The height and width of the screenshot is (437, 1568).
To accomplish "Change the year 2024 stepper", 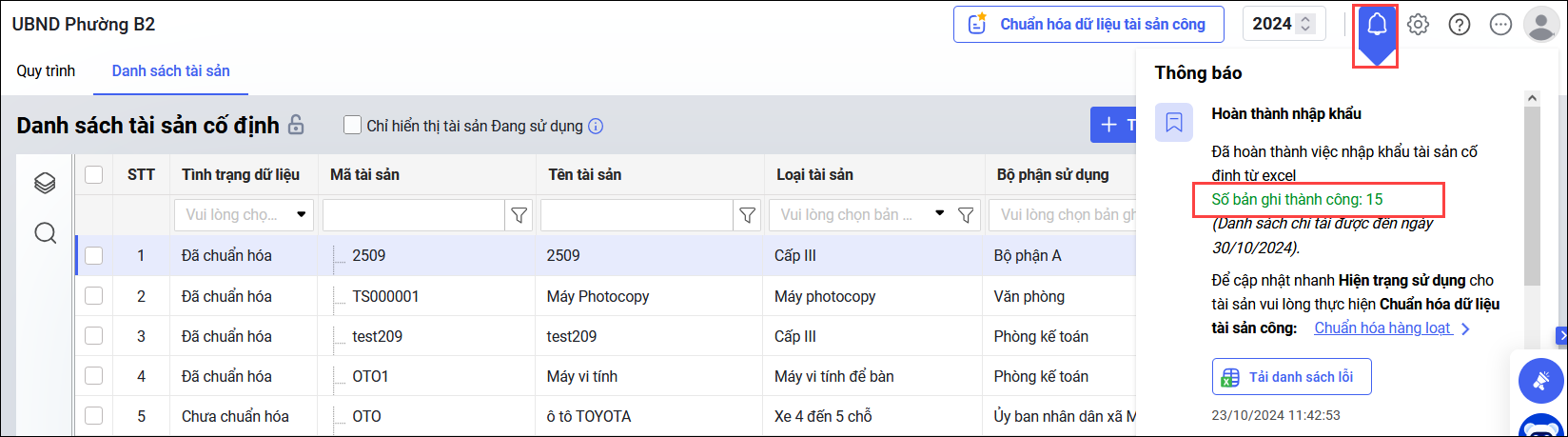I will click(x=1306, y=25).
